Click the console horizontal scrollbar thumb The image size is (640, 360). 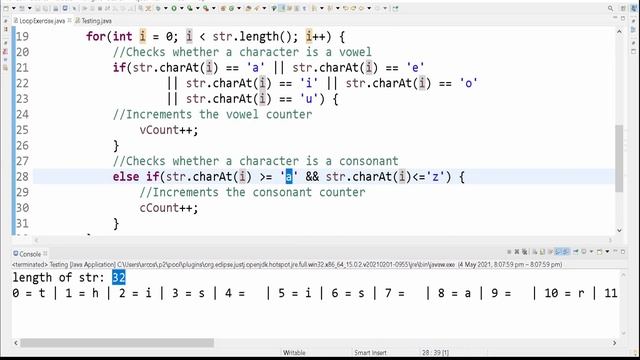[117, 343]
